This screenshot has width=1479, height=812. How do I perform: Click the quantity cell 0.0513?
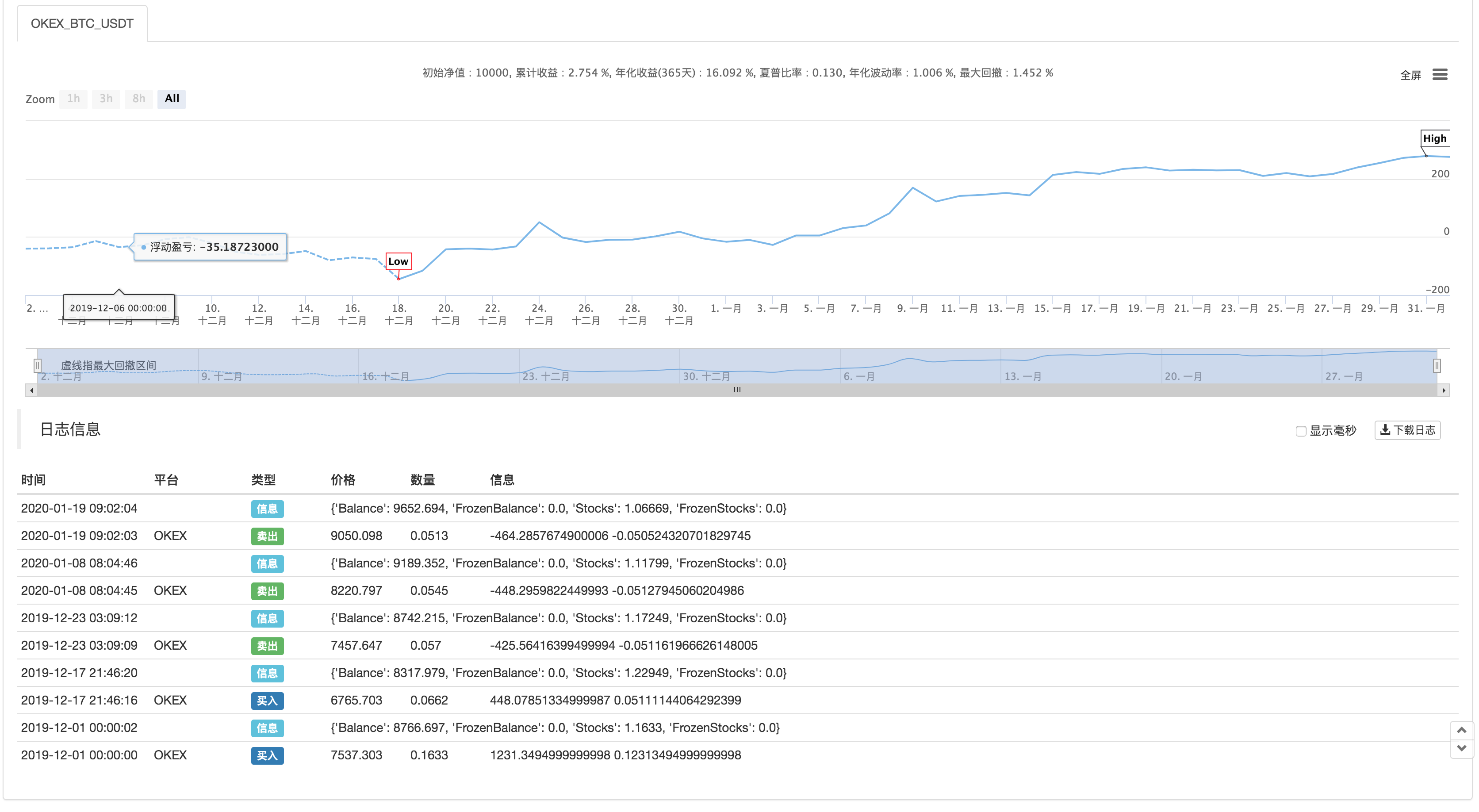tap(429, 536)
